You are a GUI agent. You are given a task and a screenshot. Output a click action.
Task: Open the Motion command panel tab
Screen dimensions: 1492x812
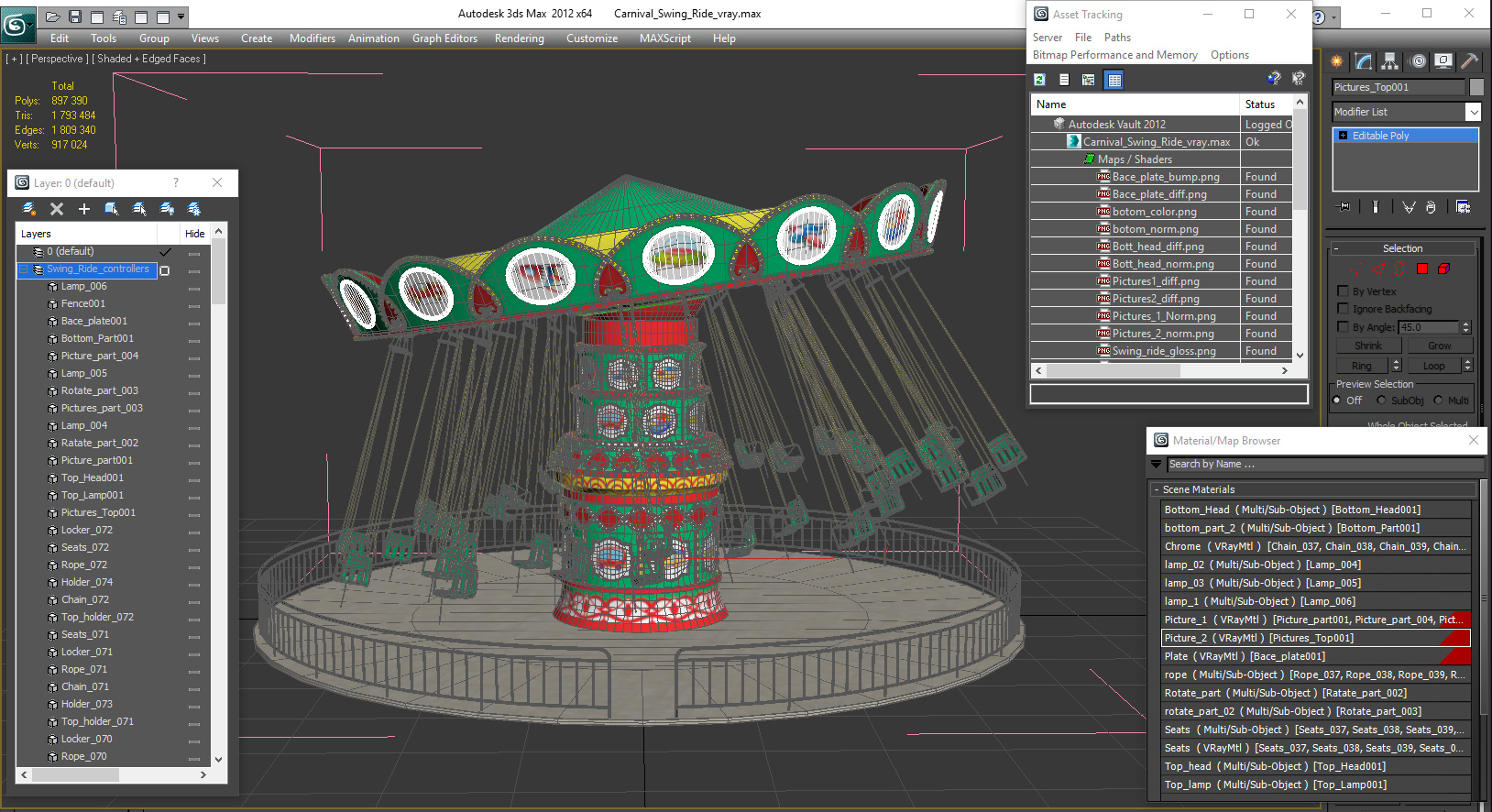[x=1418, y=61]
